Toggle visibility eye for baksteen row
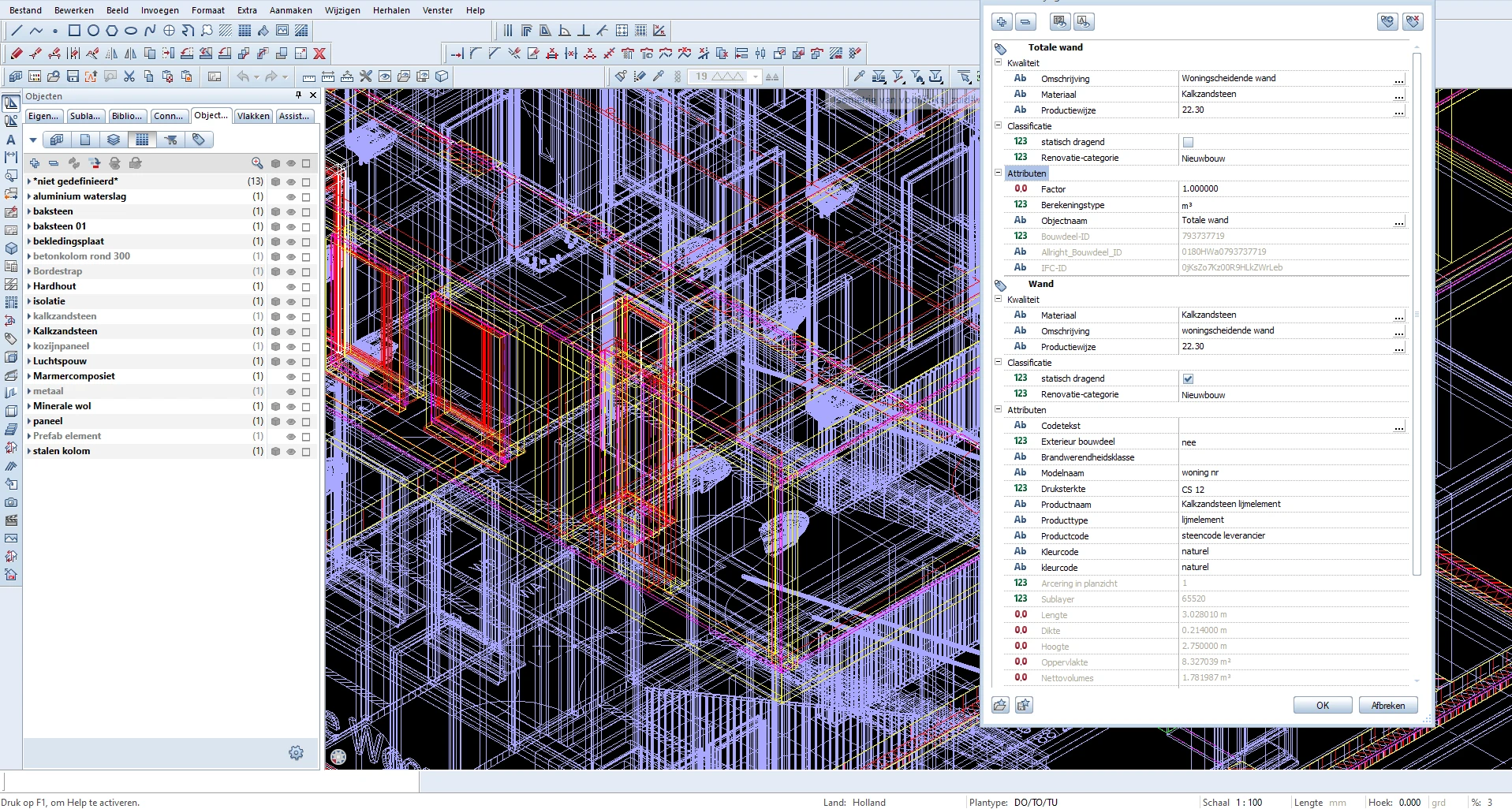 (291, 212)
